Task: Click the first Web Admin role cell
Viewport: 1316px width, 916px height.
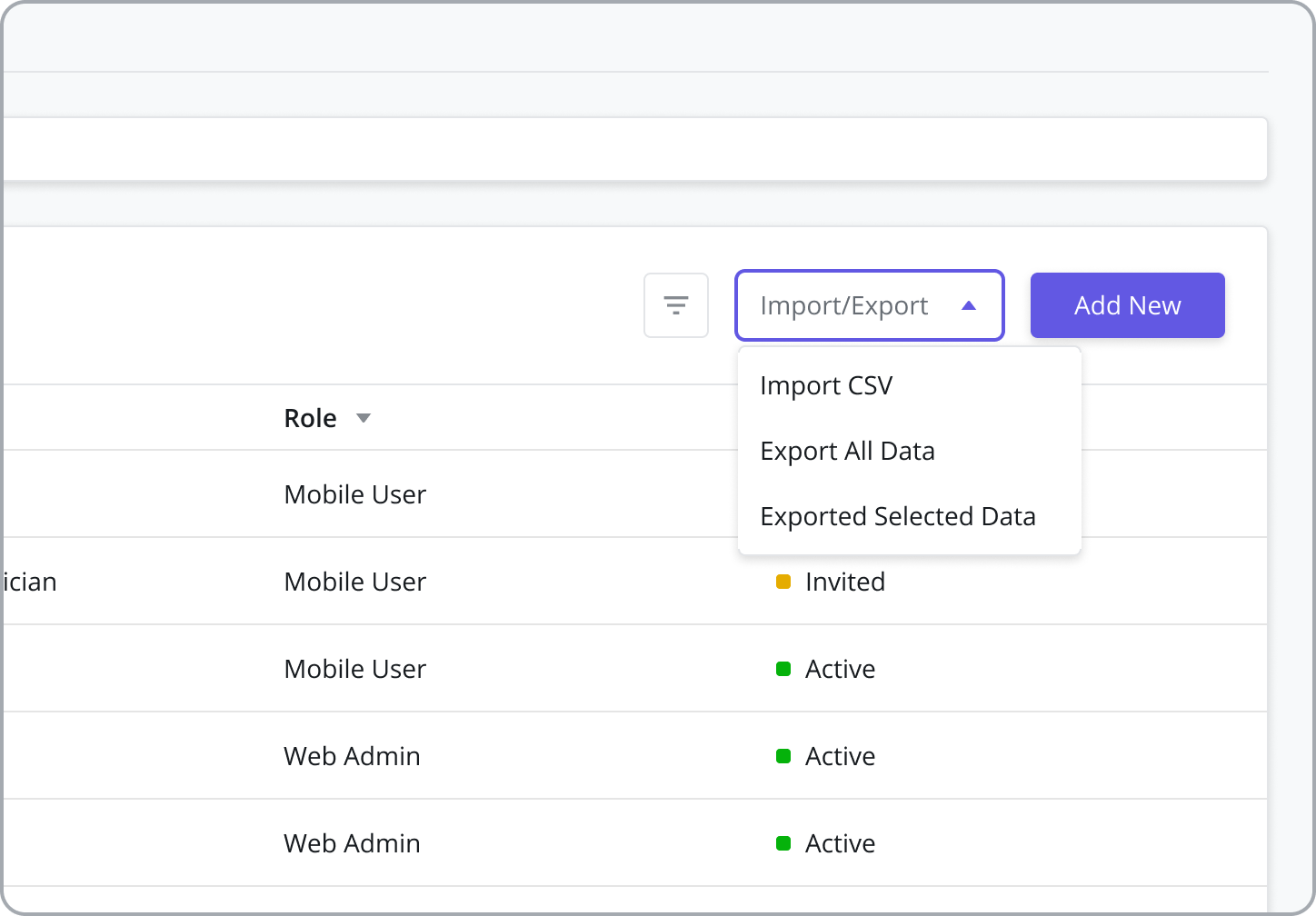Action: [x=352, y=756]
